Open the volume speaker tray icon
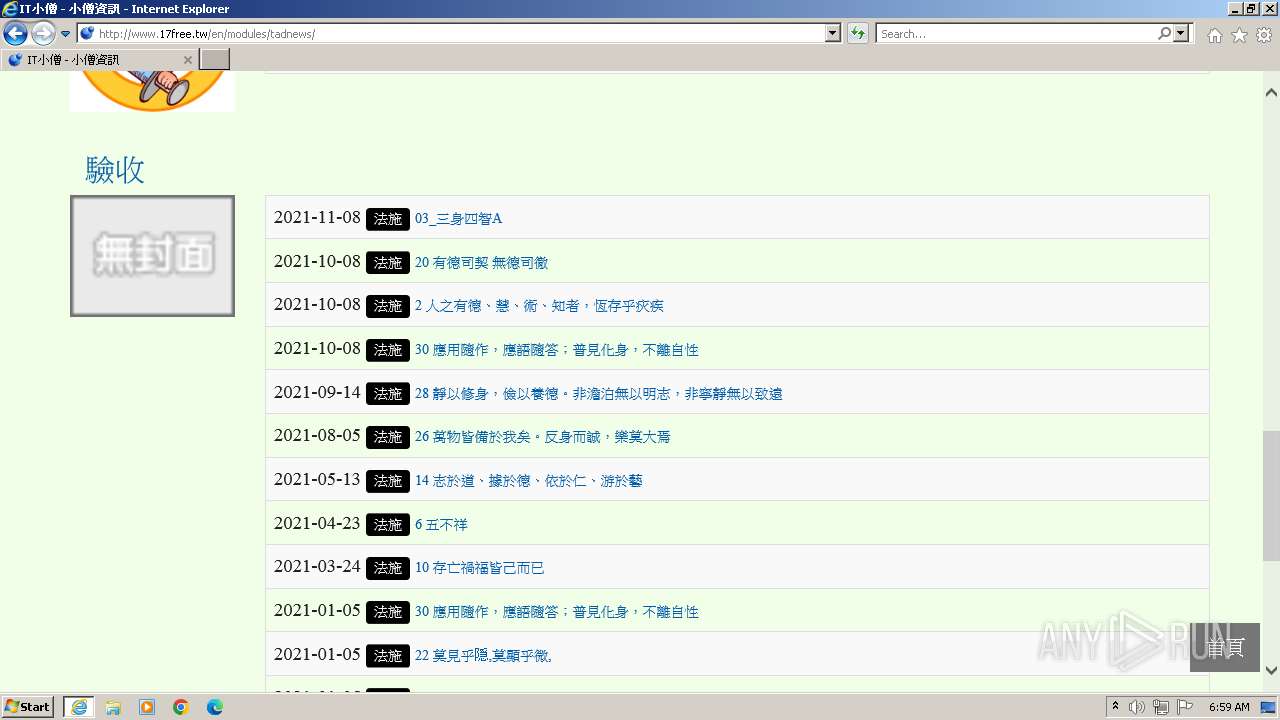The image size is (1280, 720). (1137, 707)
